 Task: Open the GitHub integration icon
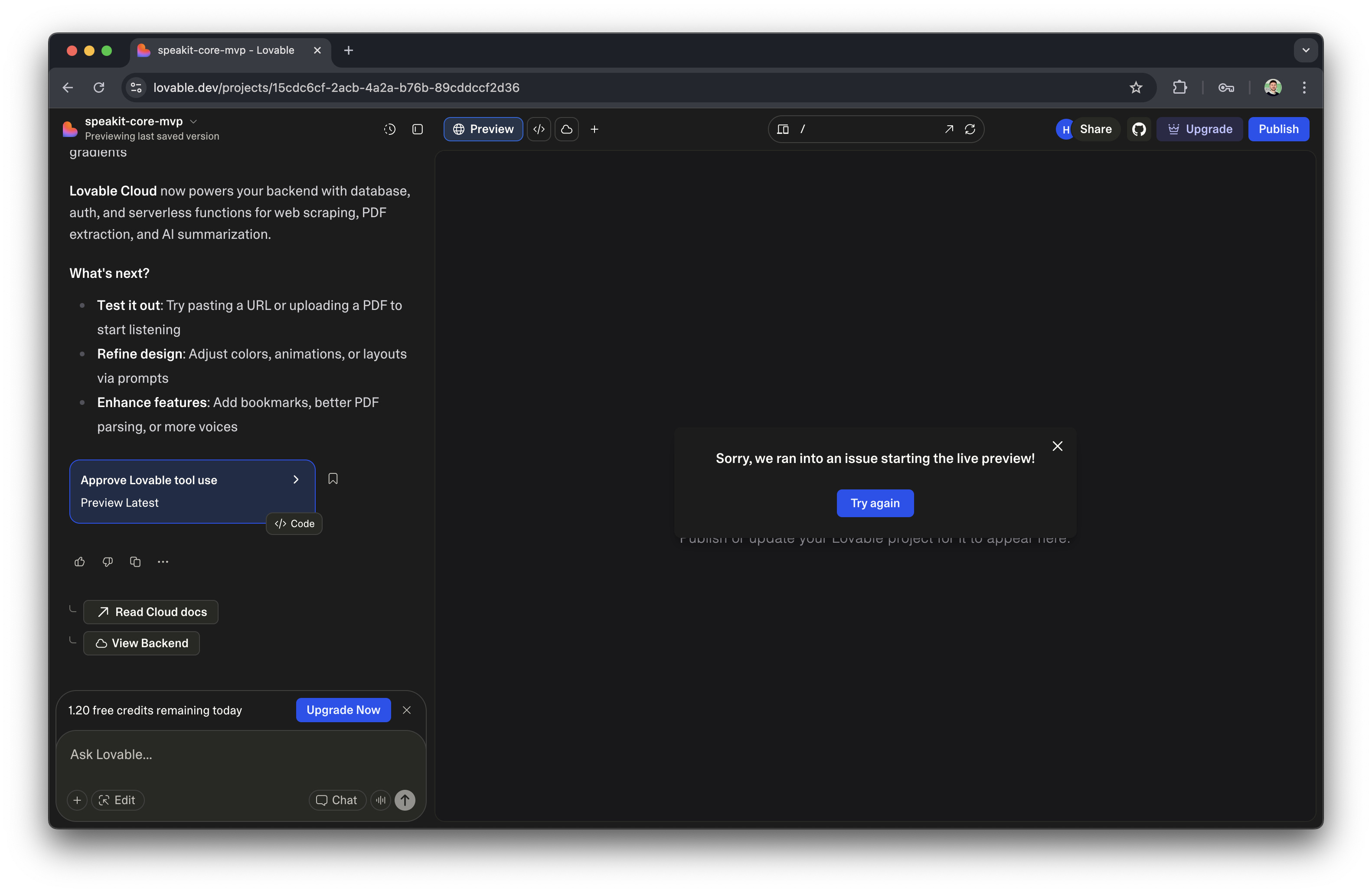(1139, 129)
